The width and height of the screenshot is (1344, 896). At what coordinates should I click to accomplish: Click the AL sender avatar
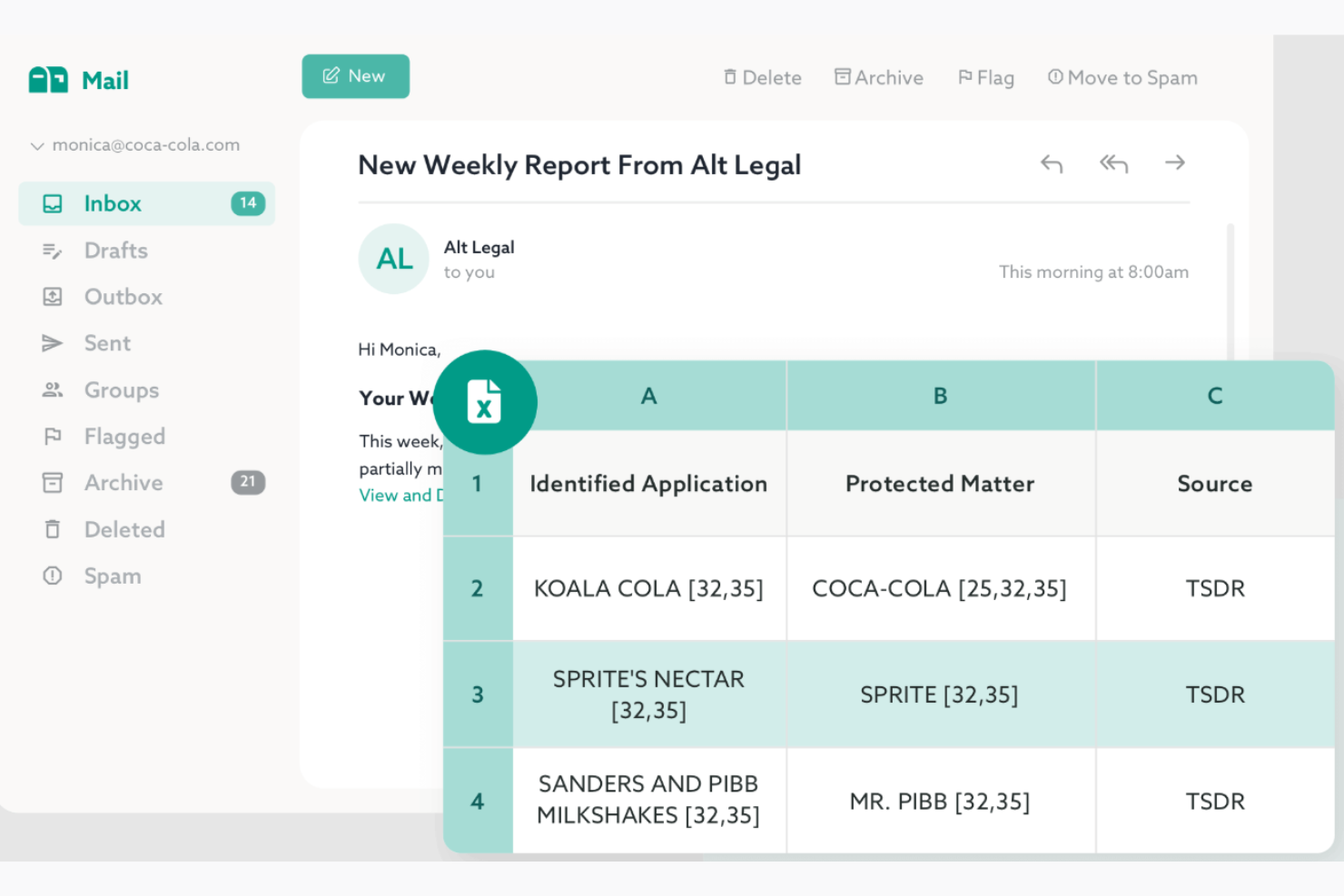[393, 259]
